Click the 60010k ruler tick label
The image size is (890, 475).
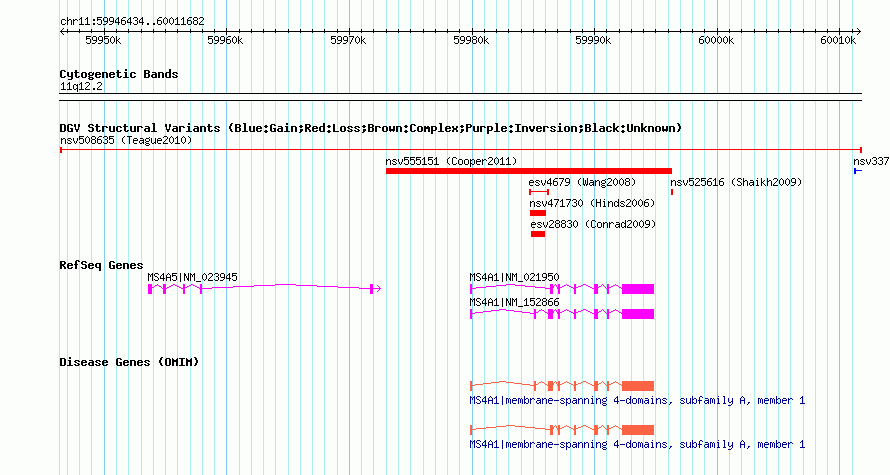tap(838, 40)
